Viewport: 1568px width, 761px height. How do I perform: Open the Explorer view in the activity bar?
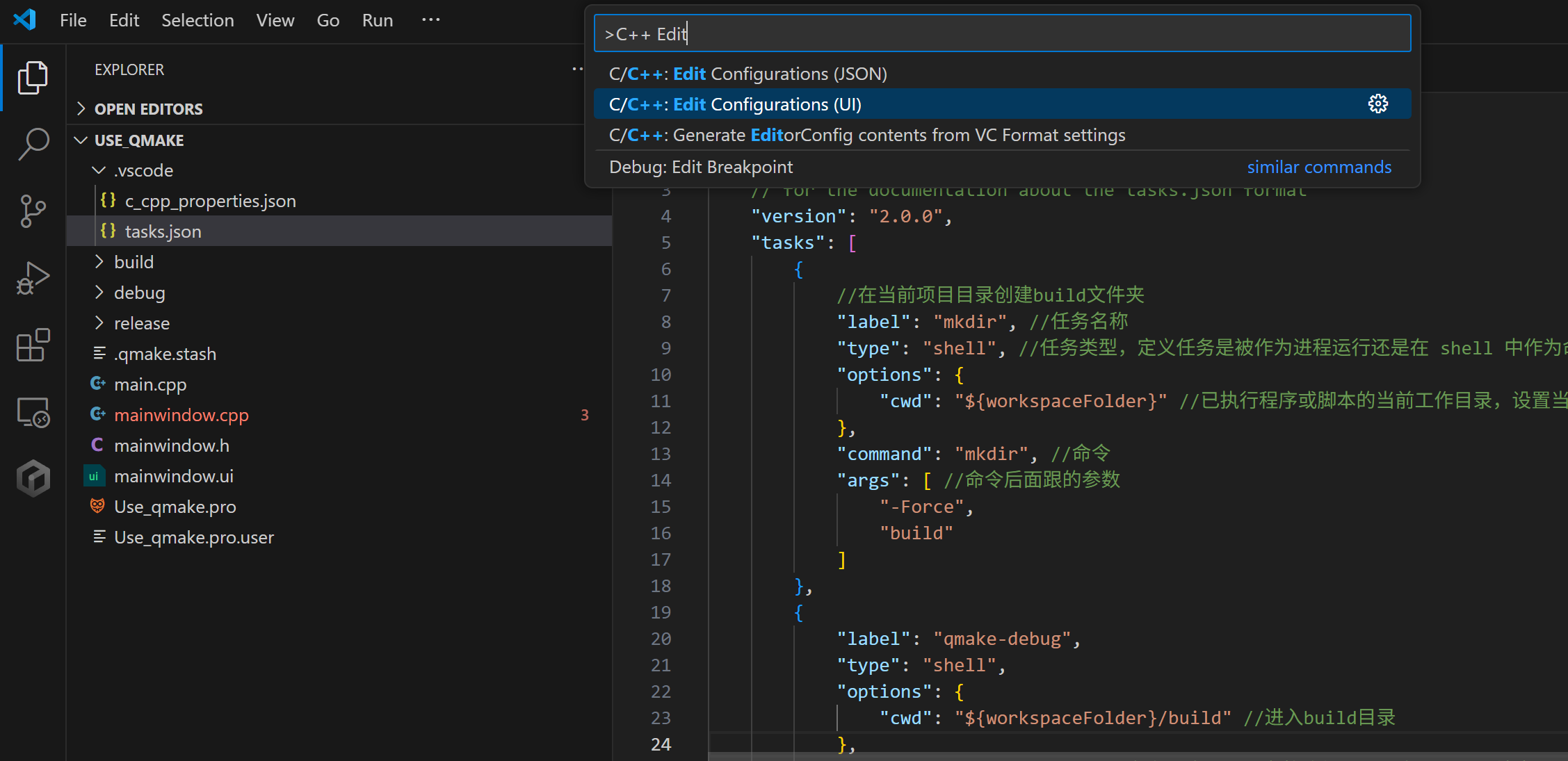click(33, 77)
